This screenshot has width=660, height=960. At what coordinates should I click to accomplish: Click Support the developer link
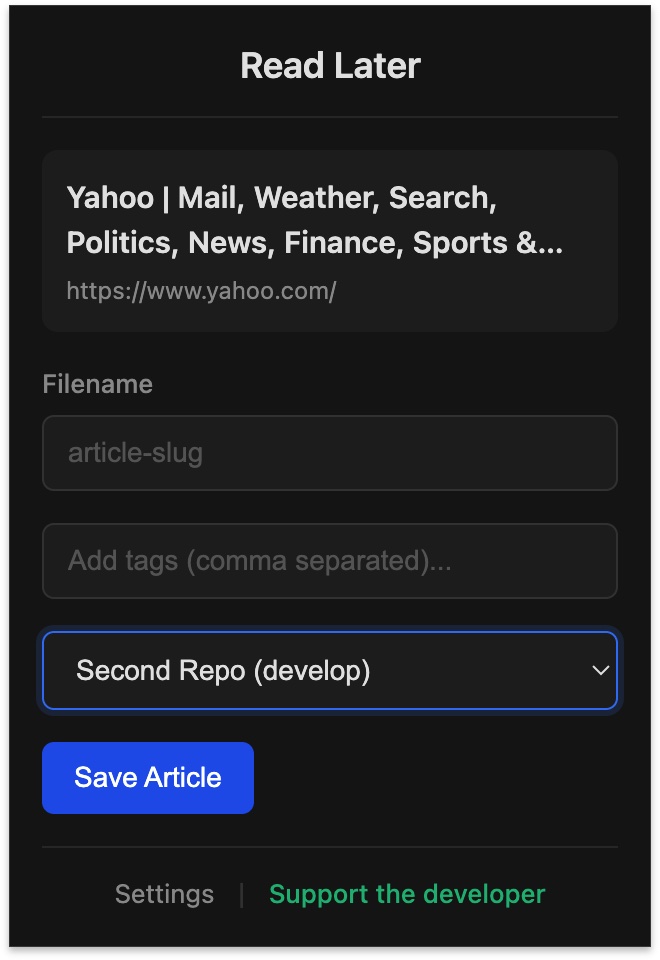[407, 894]
